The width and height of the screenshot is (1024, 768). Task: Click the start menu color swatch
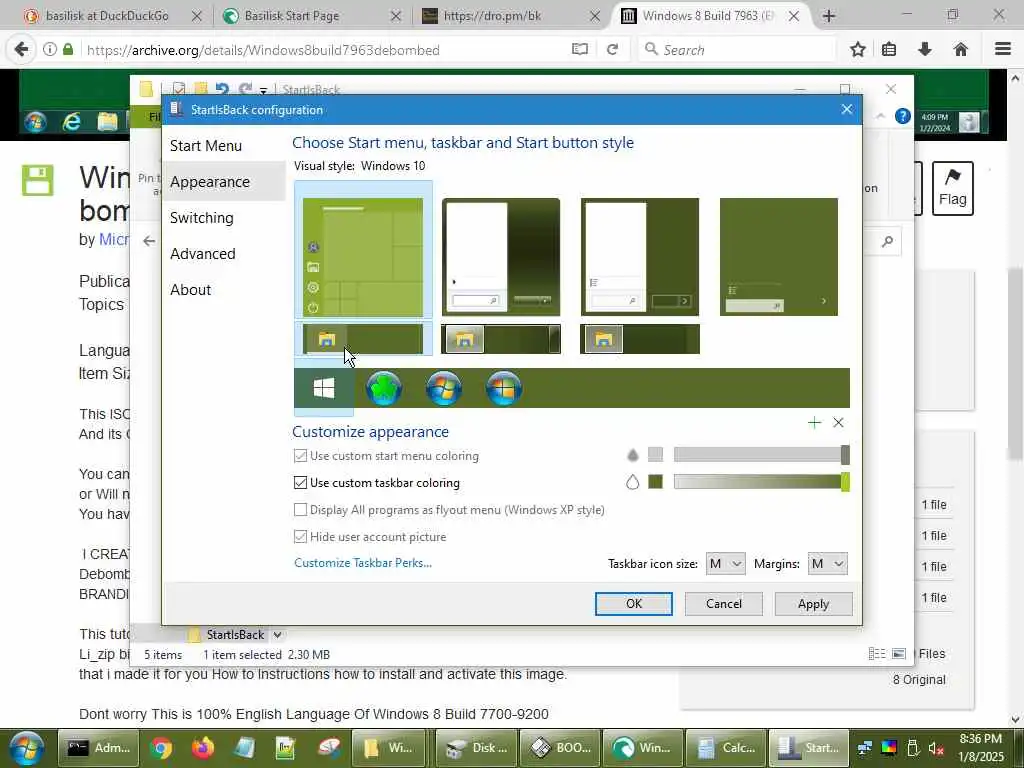point(655,455)
